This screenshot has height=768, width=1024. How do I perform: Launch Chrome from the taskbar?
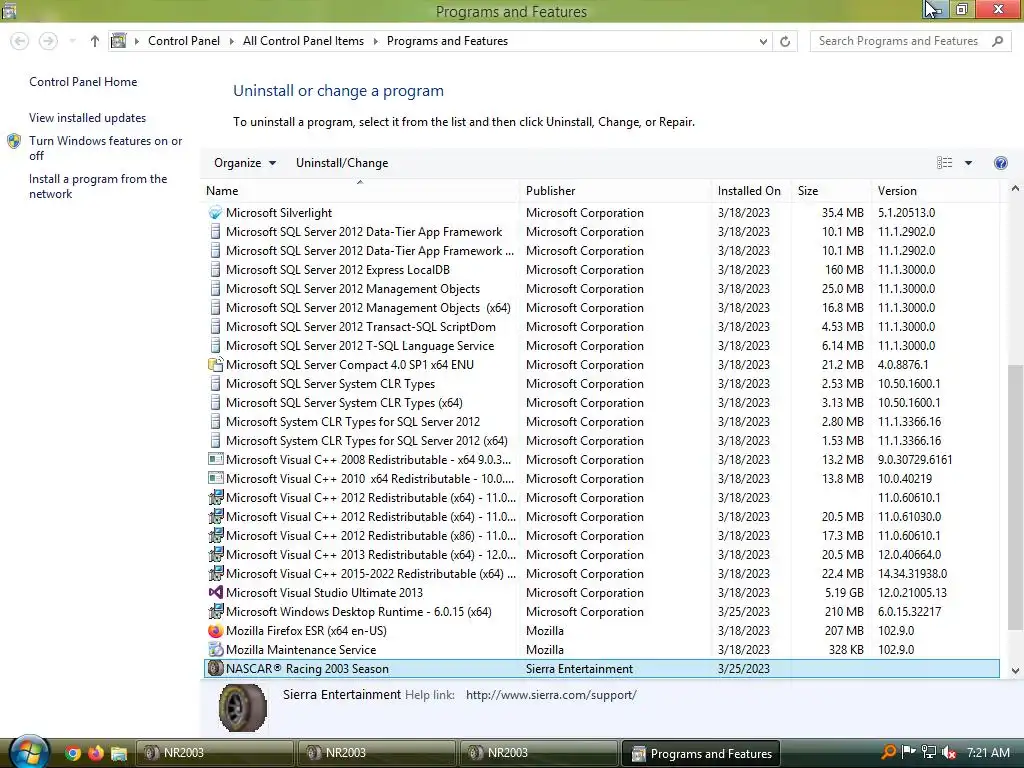pos(73,753)
